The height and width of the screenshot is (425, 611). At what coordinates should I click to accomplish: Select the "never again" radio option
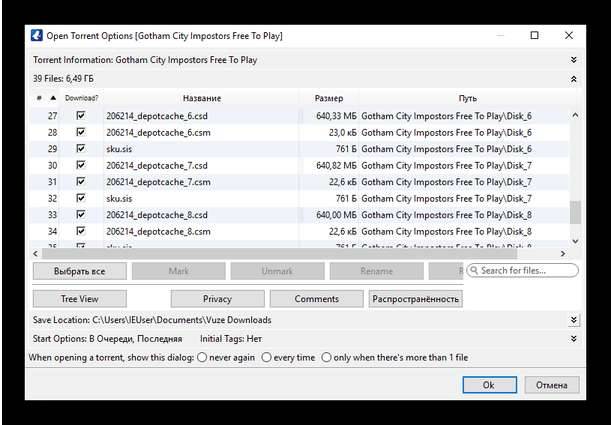[x=203, y=357]
